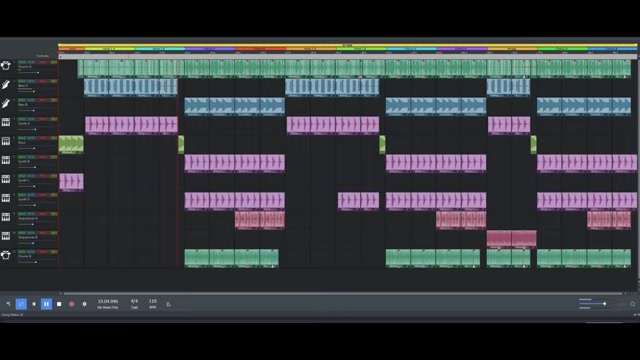Arm recording on the Synth C track
The width and height of the screenshot is (640, 360).
[x=43, y=176]
